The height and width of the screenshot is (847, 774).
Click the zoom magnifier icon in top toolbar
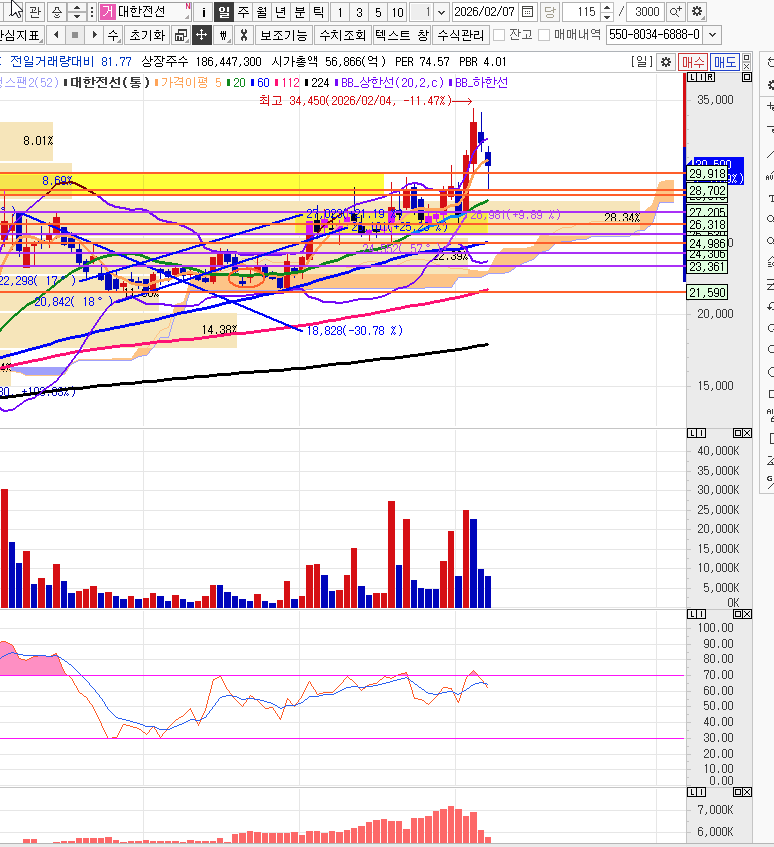(675, 12)
